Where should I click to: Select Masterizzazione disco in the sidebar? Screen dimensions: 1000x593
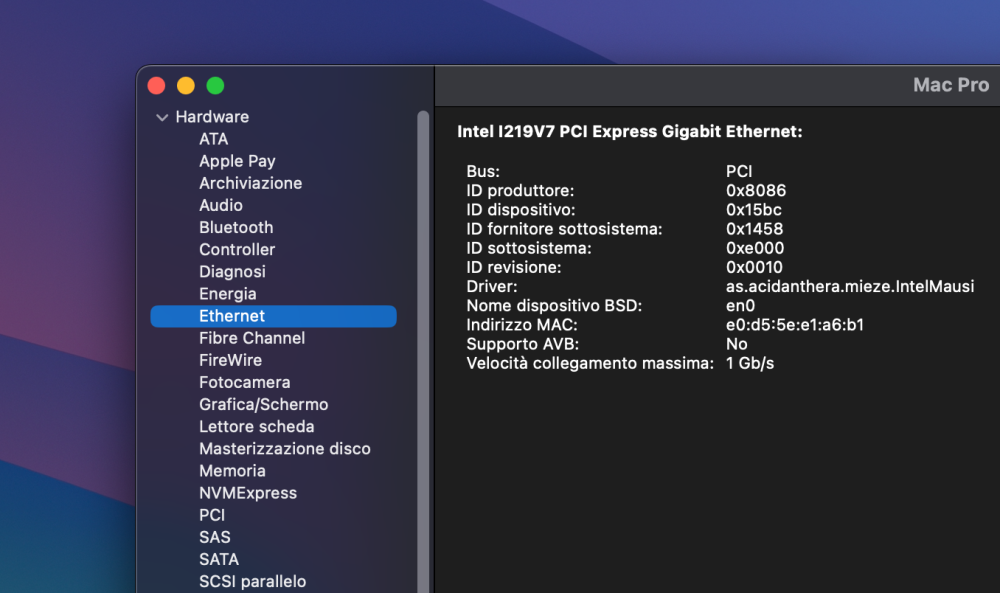pyautogui.click(x=284, y=449)
